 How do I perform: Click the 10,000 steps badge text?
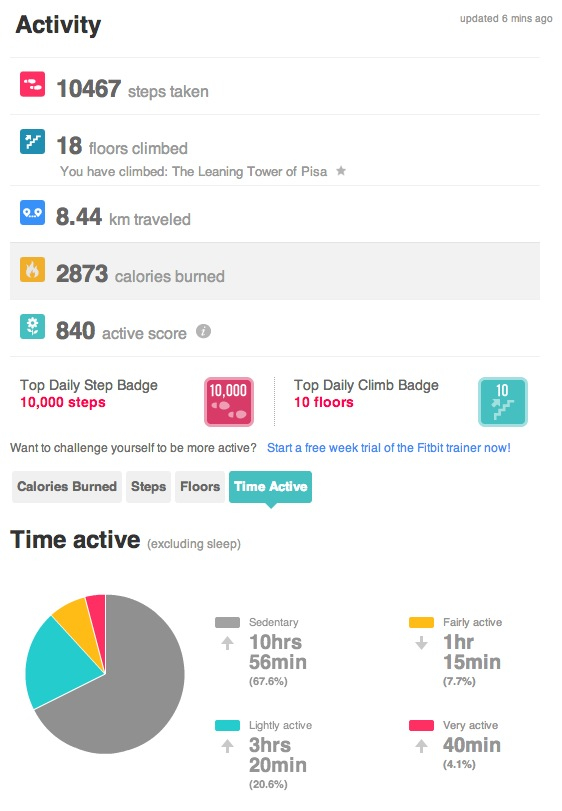tap(63, 402)
